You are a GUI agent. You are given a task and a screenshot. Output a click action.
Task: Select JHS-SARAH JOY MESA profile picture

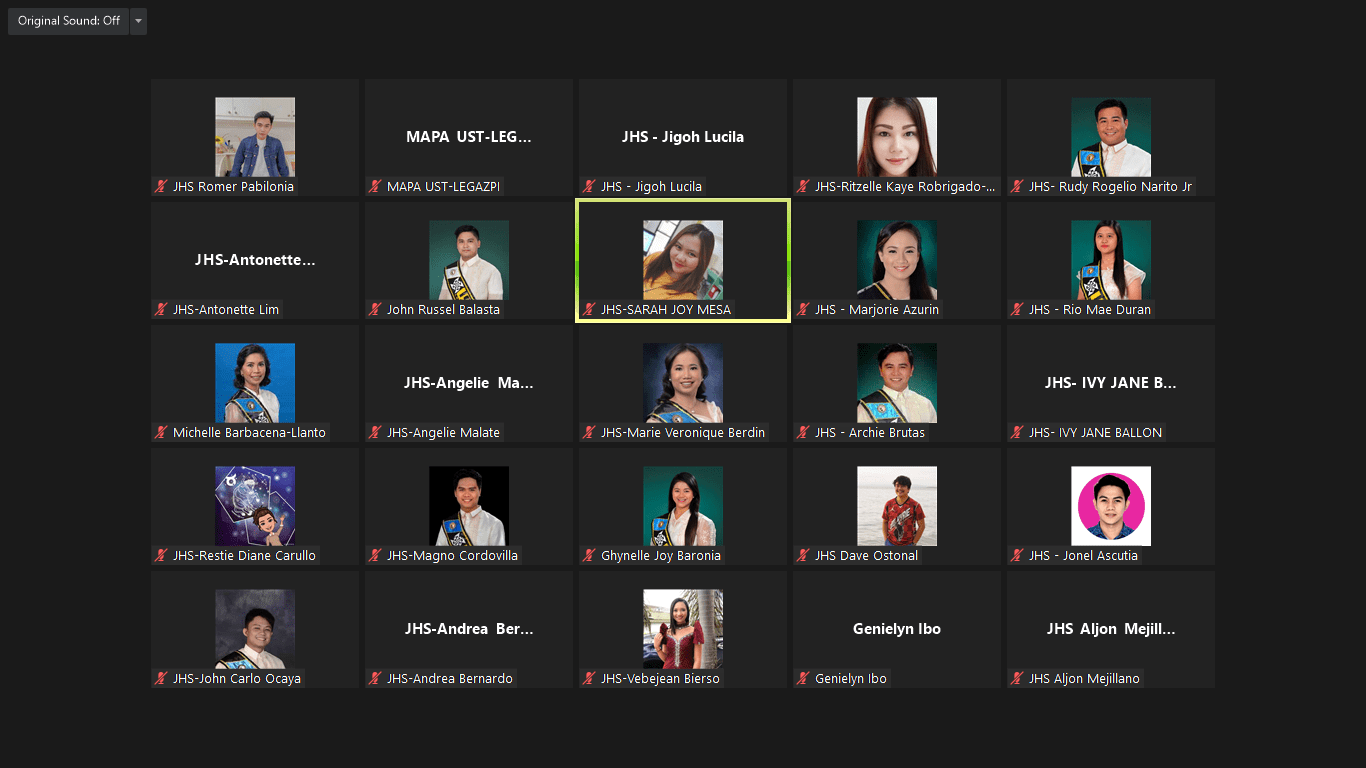coord(682,260)
